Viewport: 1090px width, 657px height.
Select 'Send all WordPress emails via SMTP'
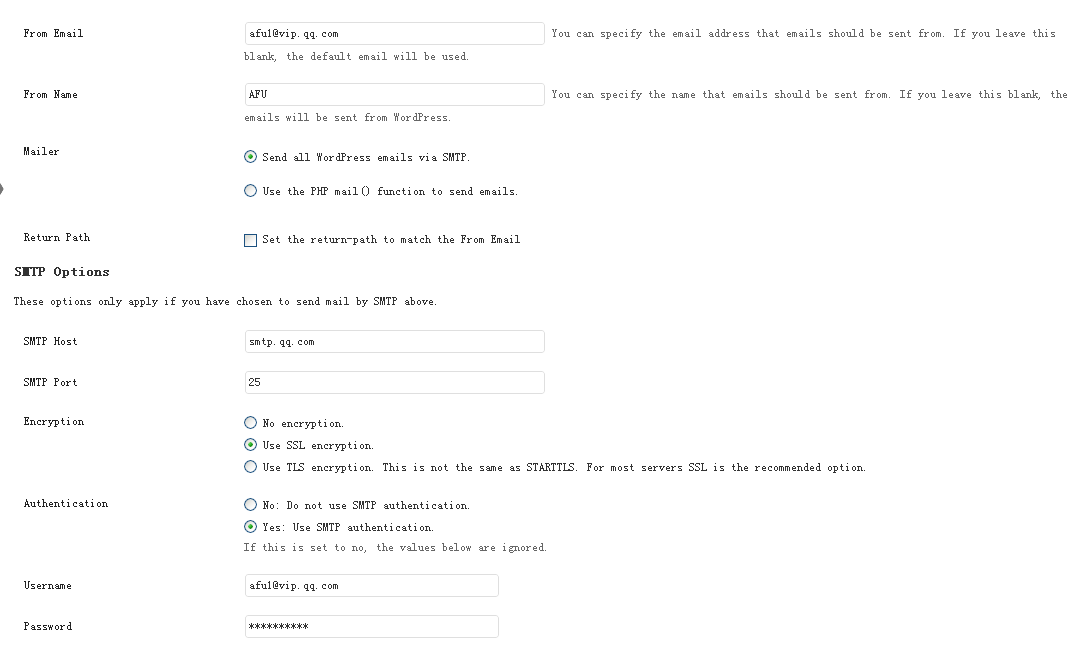(251, 157)
